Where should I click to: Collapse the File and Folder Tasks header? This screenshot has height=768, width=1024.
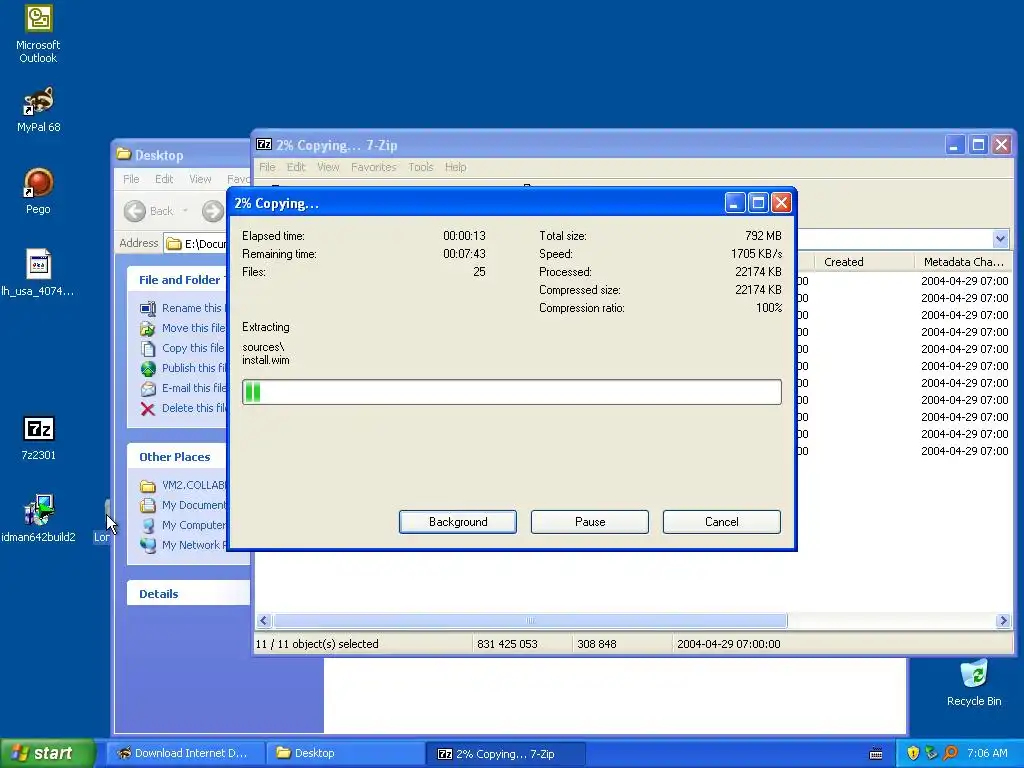click(x=177, y=280)
